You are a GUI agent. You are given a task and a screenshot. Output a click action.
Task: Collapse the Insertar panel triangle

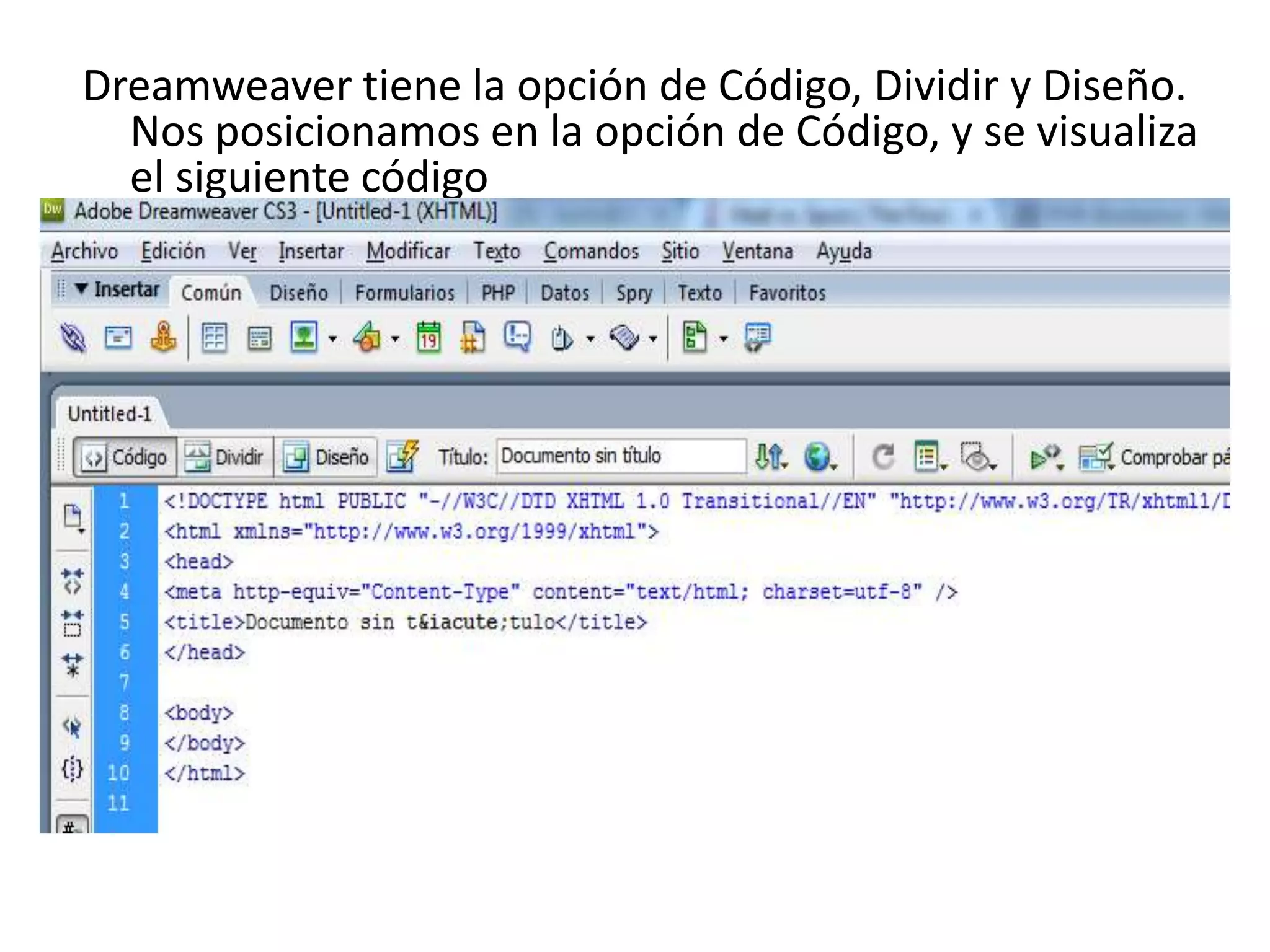click(x=81, y=289)
